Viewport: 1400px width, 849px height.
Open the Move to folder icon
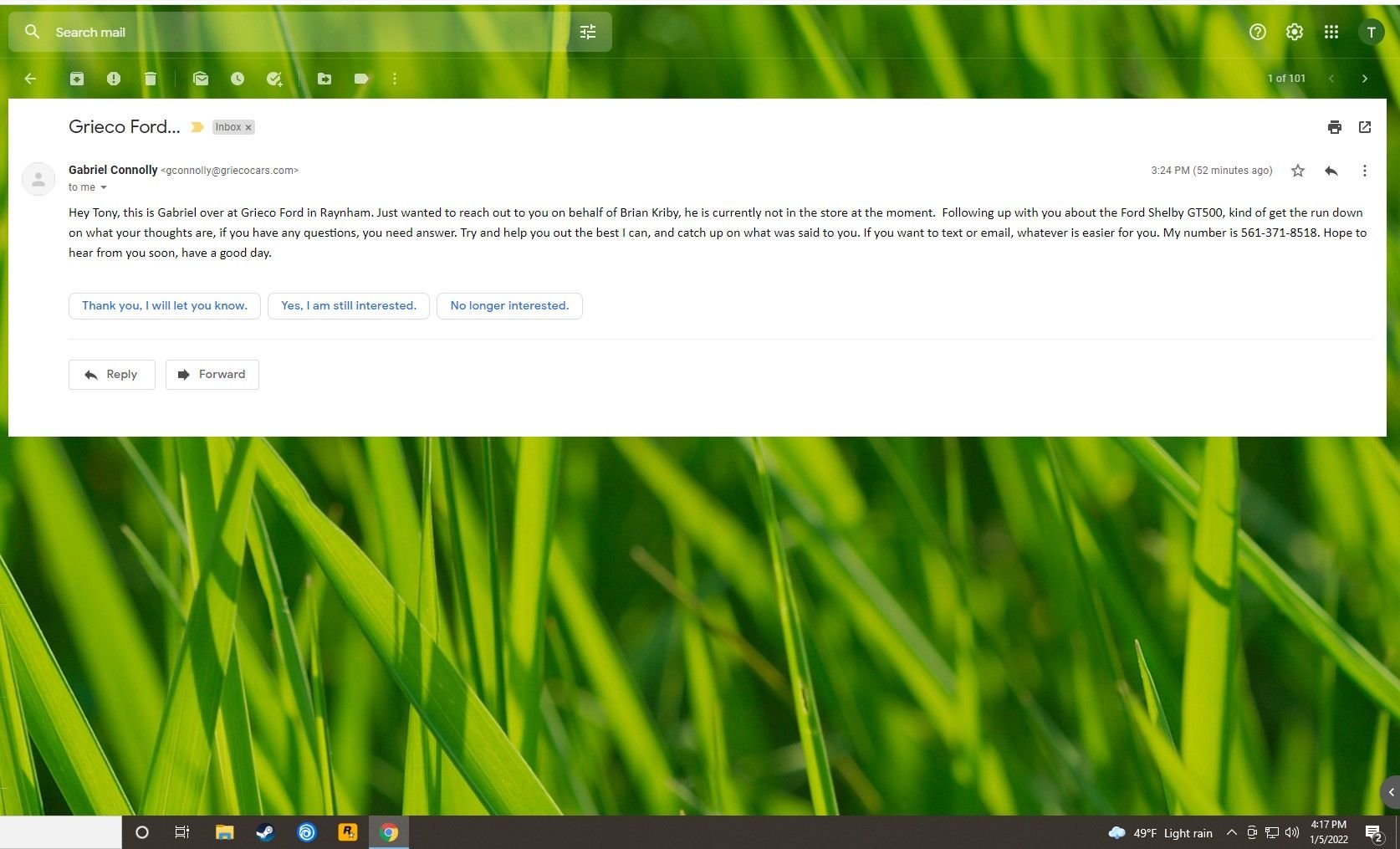coord(324,79)
